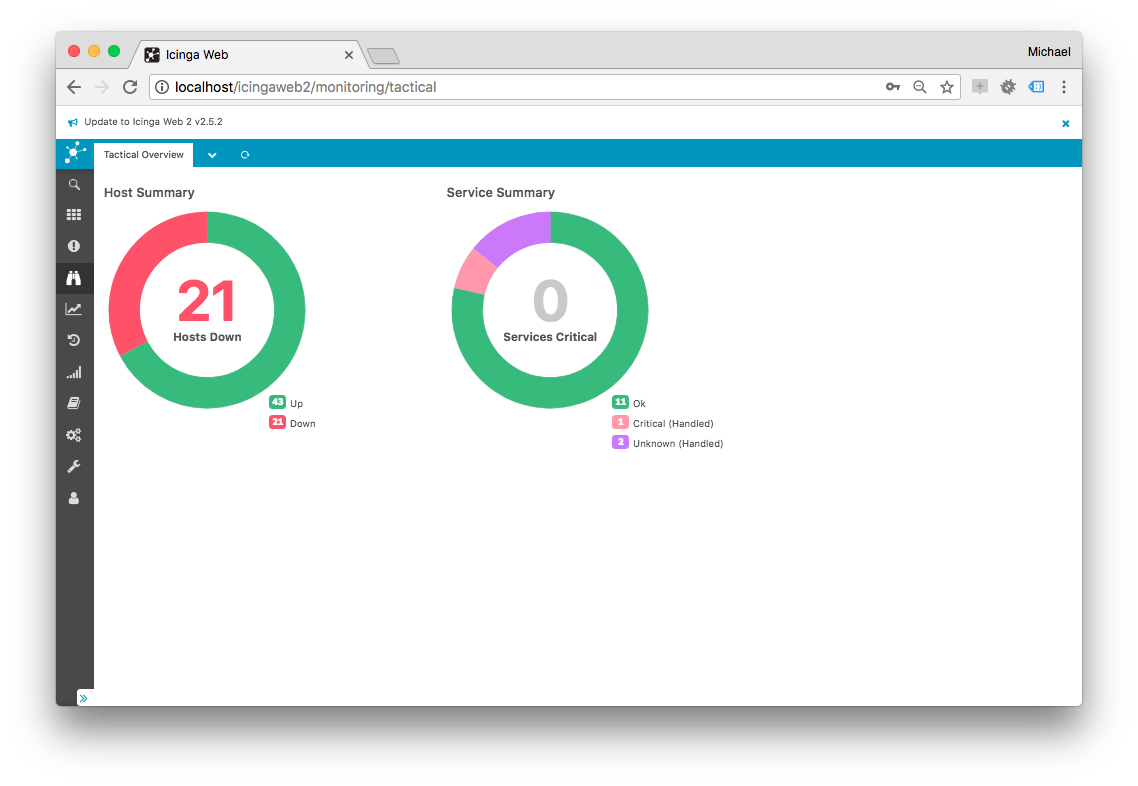Image resolution: width=1138 pixels, height=786 pixels.
Task: Open the line-graph icon in sidebar
Action: point(74,309)
